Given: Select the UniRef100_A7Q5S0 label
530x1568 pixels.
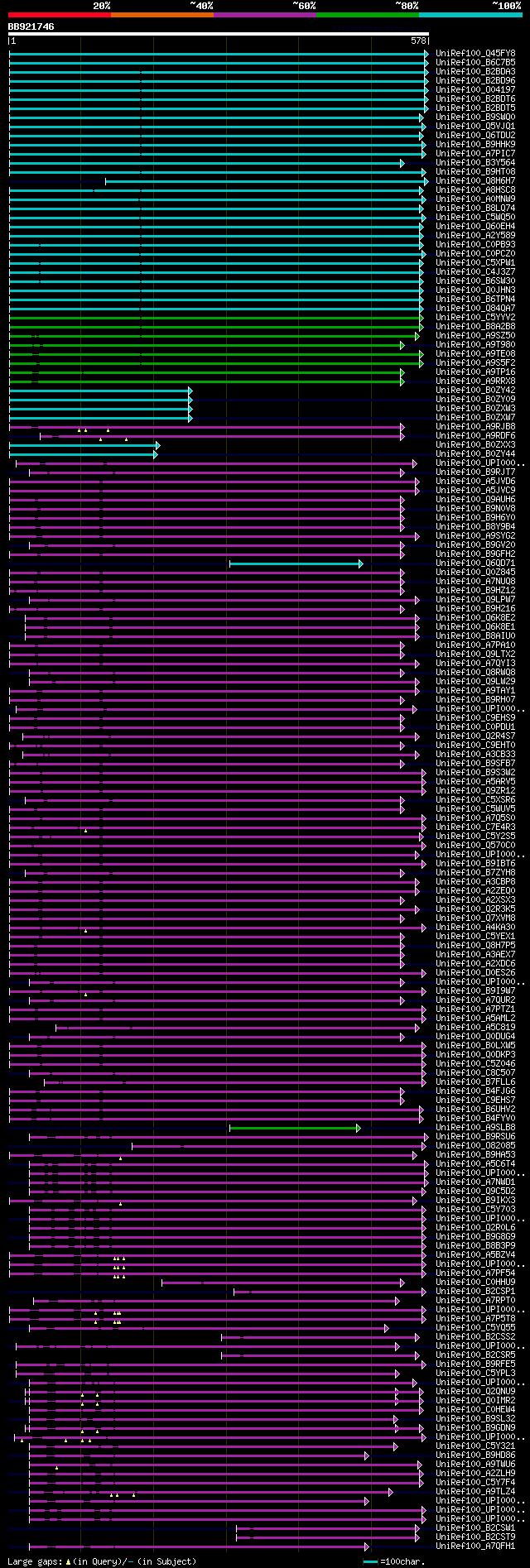Looking at the screenshot, I should click(x=475, y=818).
